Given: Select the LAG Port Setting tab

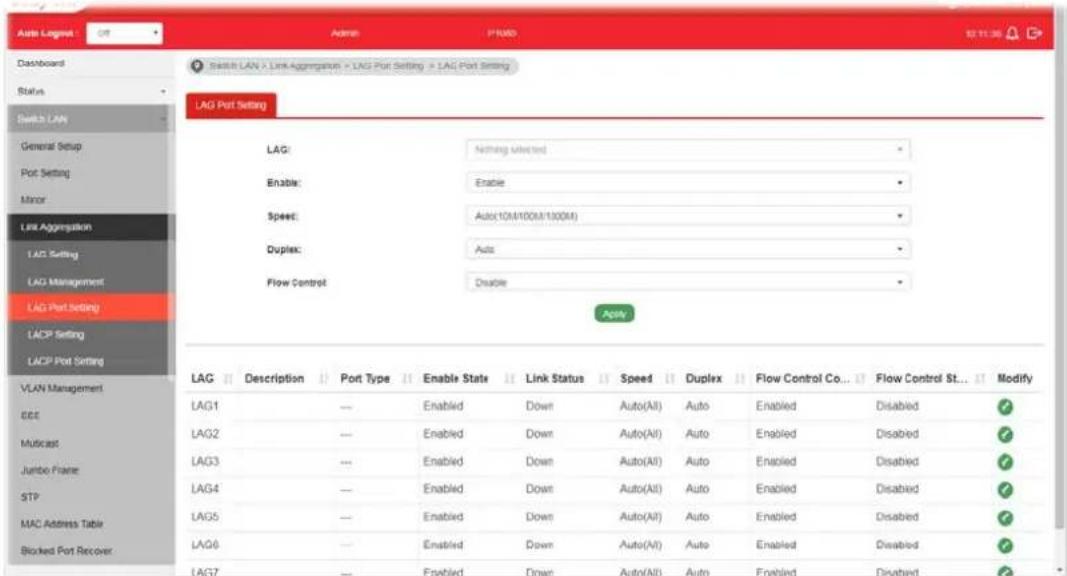Looking at the screenshot, I should 231,106.
